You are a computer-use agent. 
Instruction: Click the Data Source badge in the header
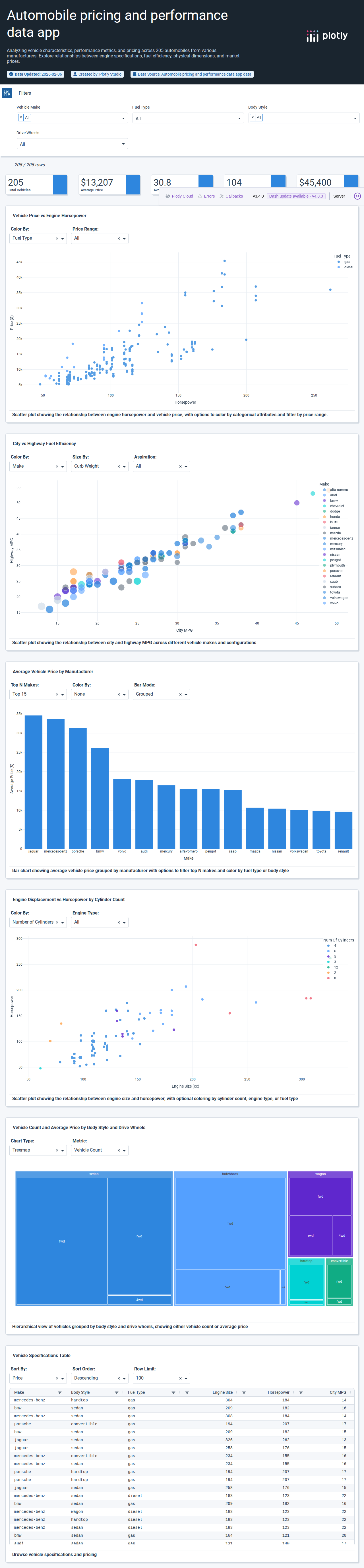pyautogui.click(x=192, y=74)
